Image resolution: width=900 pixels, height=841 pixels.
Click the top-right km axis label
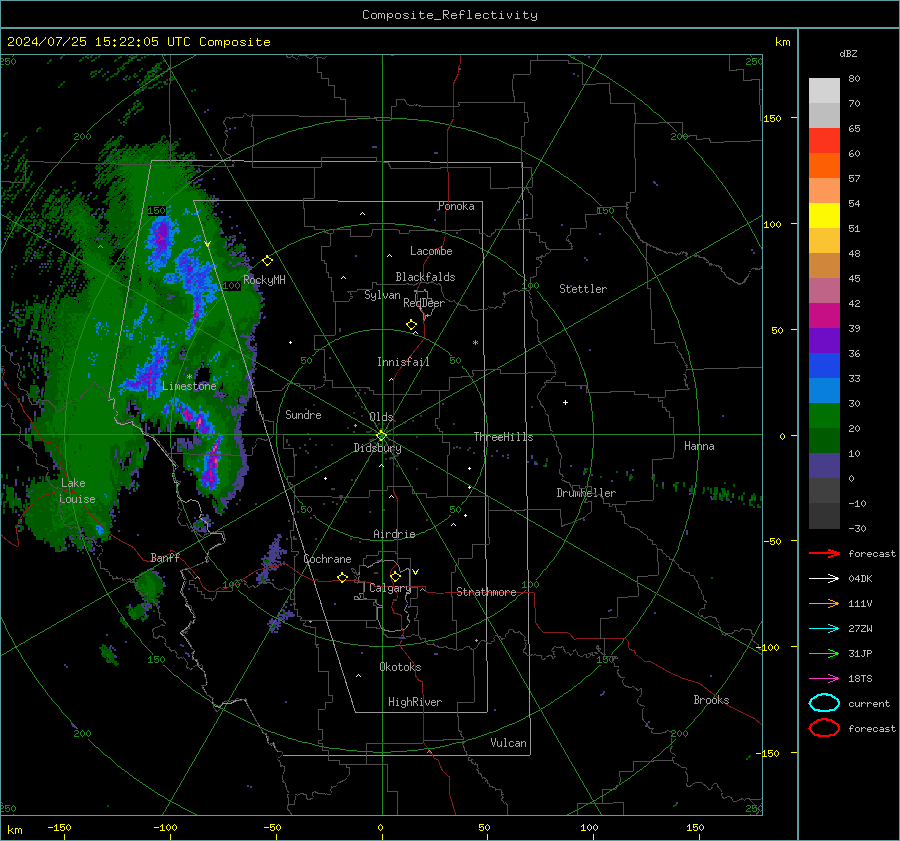point(782,42)
